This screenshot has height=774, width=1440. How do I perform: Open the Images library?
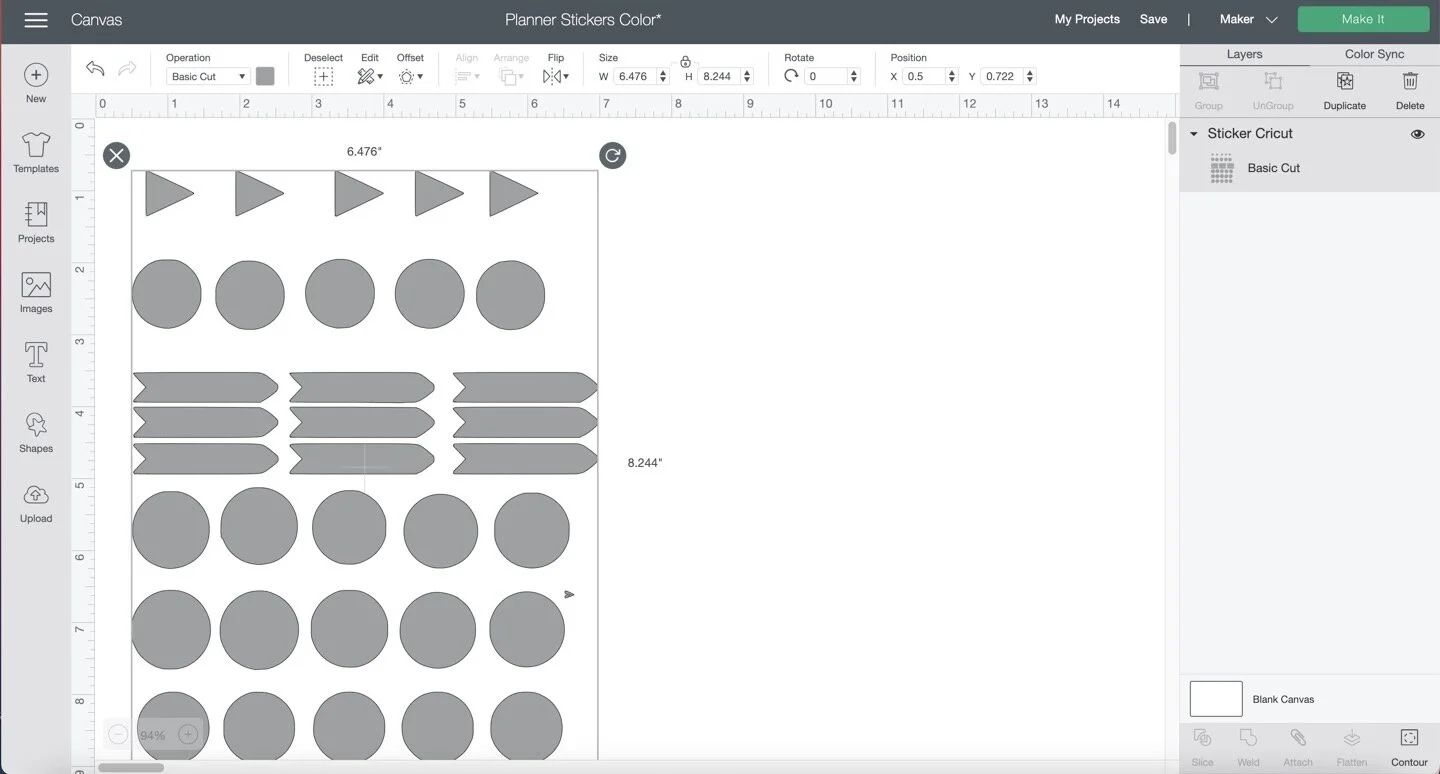(36, 293)
